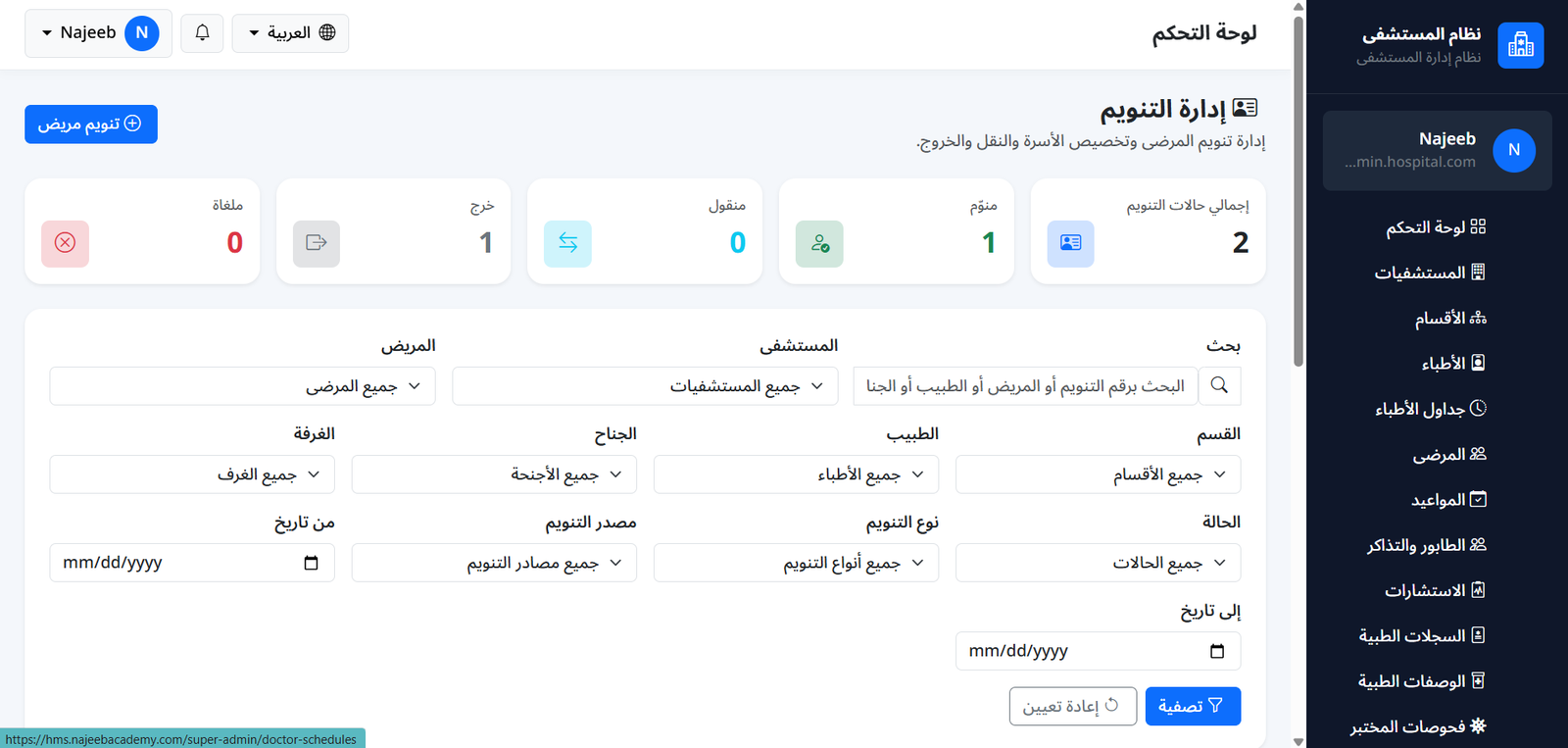Click the تصفية filter button
This screenshot has height=748, width=1568.
point(1193,706)
